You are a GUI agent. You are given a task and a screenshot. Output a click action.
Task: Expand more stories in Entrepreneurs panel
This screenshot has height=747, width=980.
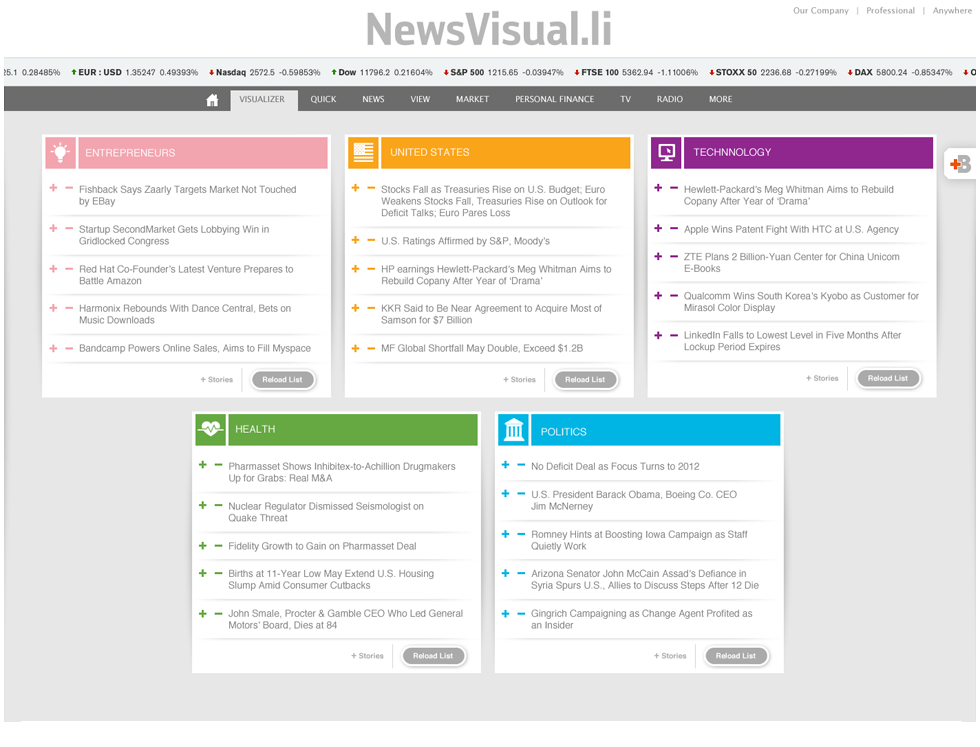tap(217, 380)
